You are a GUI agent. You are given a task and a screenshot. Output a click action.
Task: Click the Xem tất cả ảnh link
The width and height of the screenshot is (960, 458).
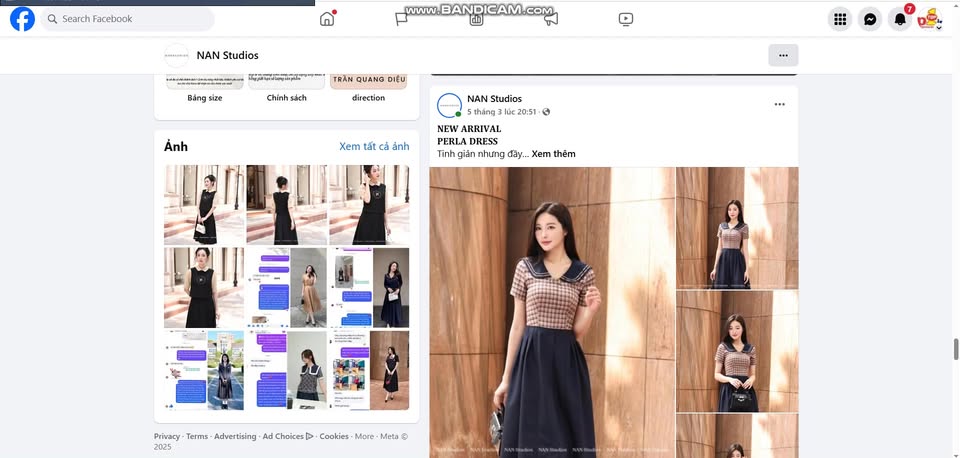374,147
